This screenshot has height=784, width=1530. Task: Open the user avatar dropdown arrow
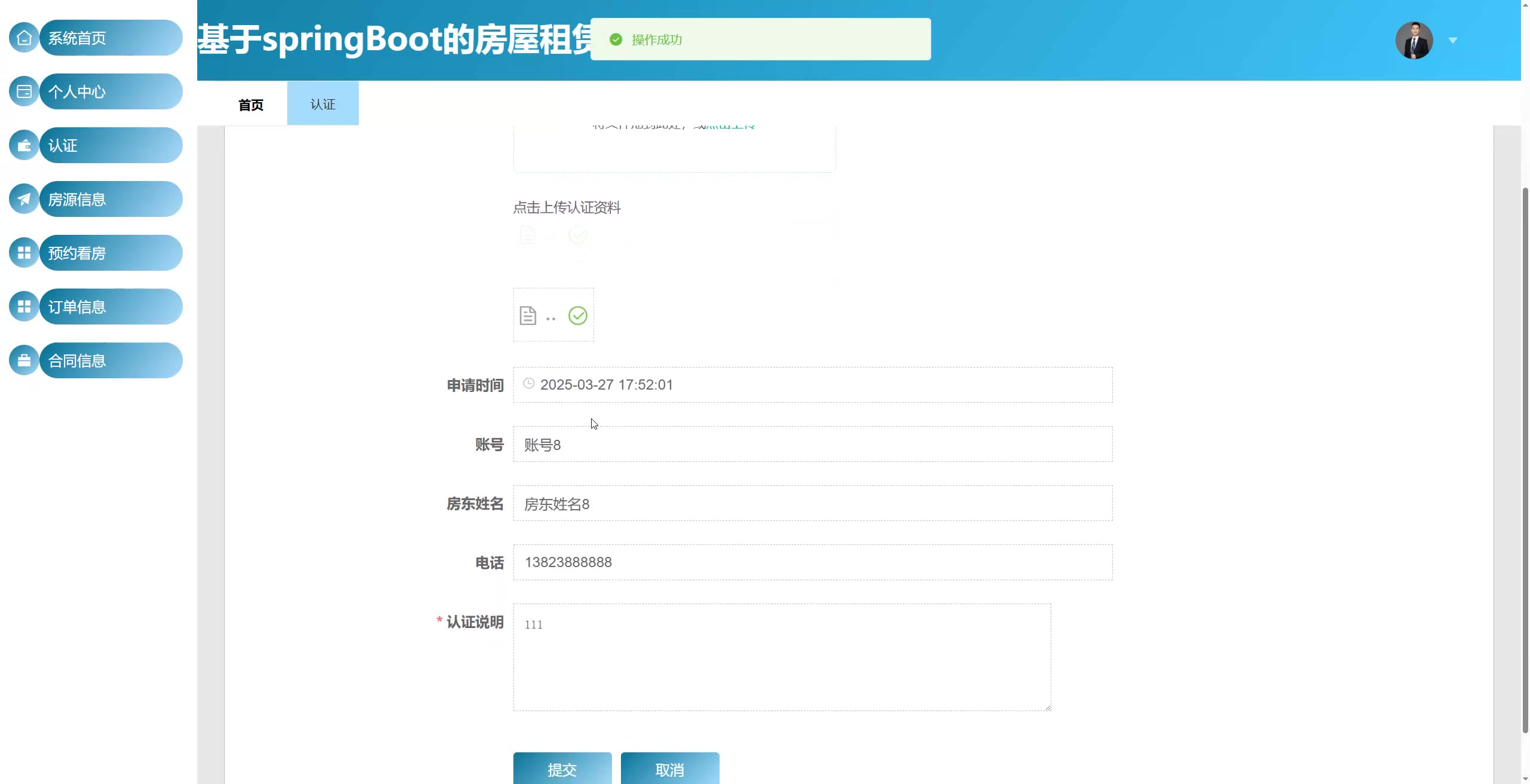[x=1453, y=41]
